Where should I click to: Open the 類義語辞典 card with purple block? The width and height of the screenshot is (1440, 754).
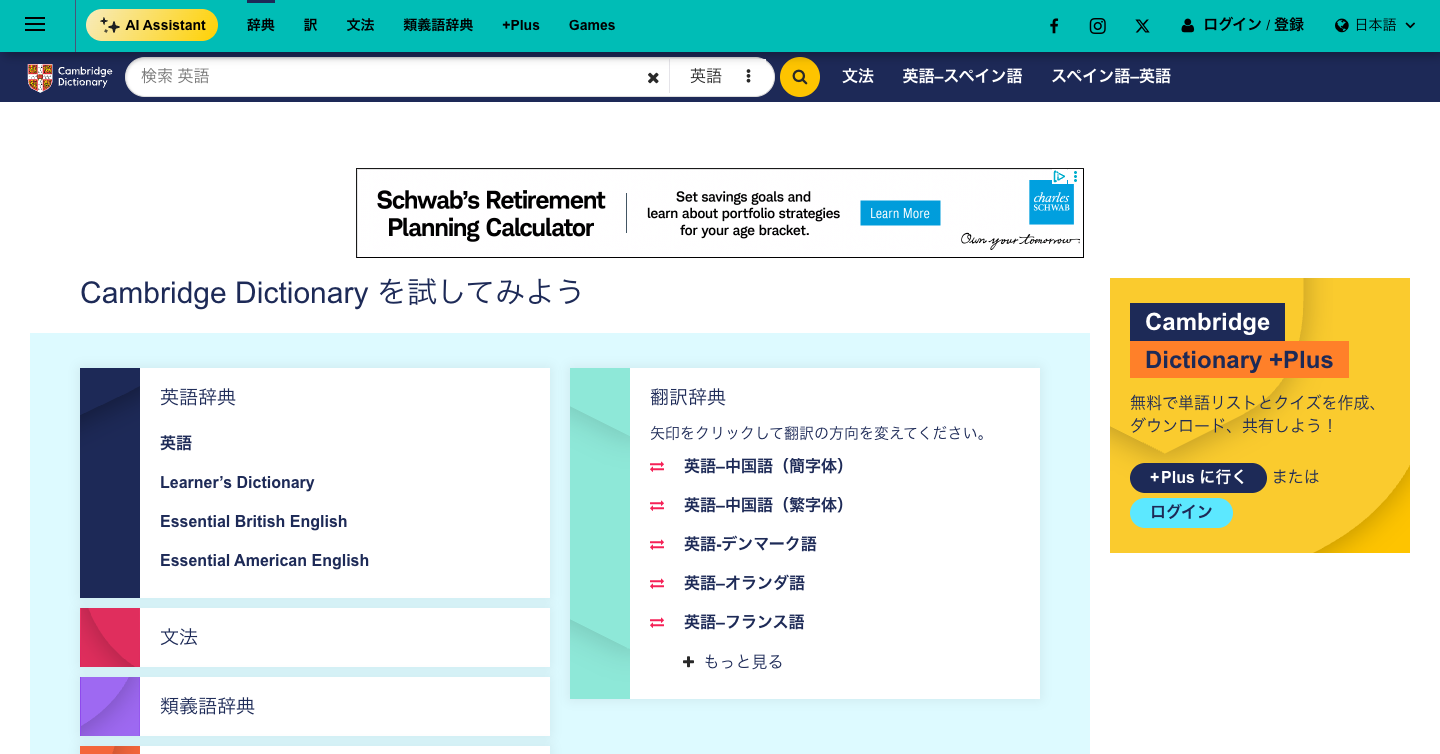click(x=315, y=706)
